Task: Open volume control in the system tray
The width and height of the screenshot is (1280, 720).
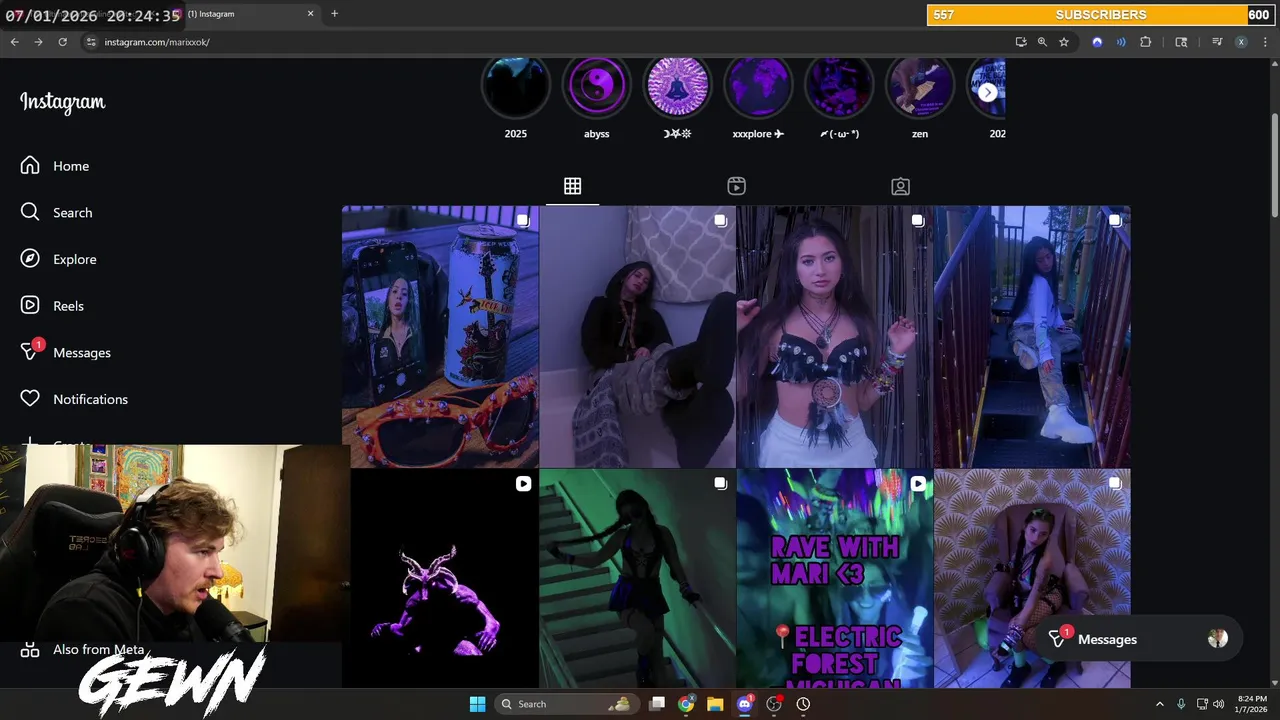Action: tap(1217, 704)
